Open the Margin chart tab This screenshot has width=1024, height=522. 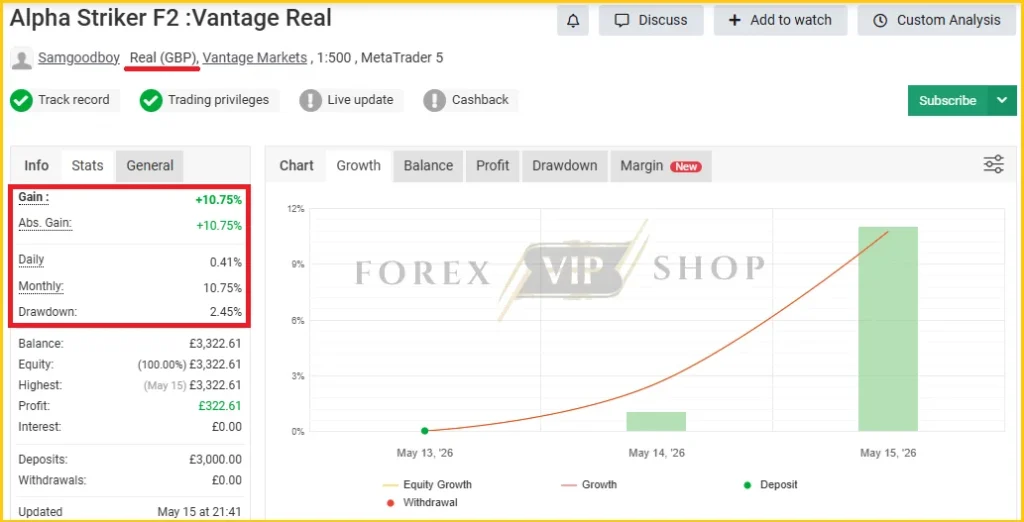661,166
